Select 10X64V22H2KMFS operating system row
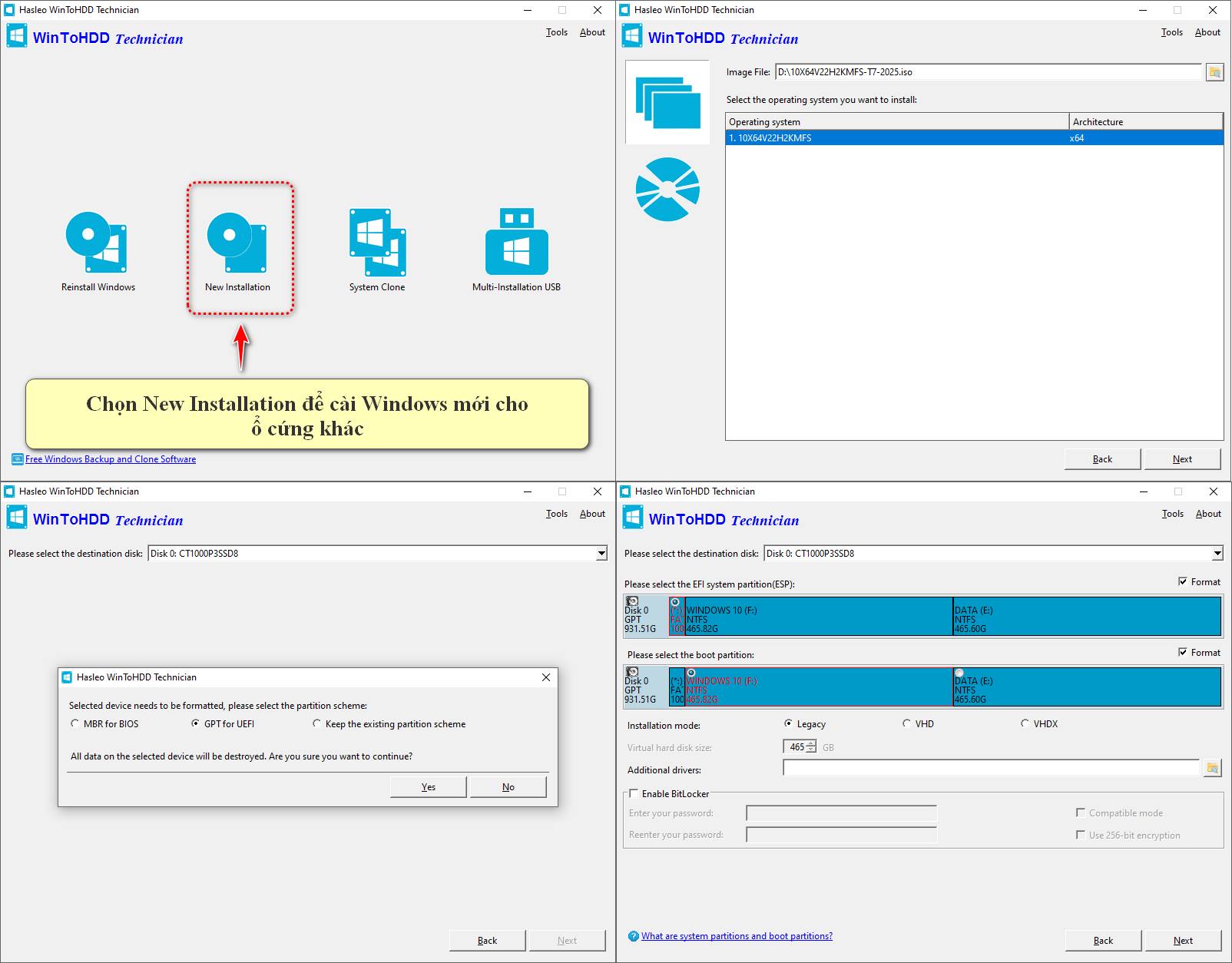 click(x=974, y=138)
